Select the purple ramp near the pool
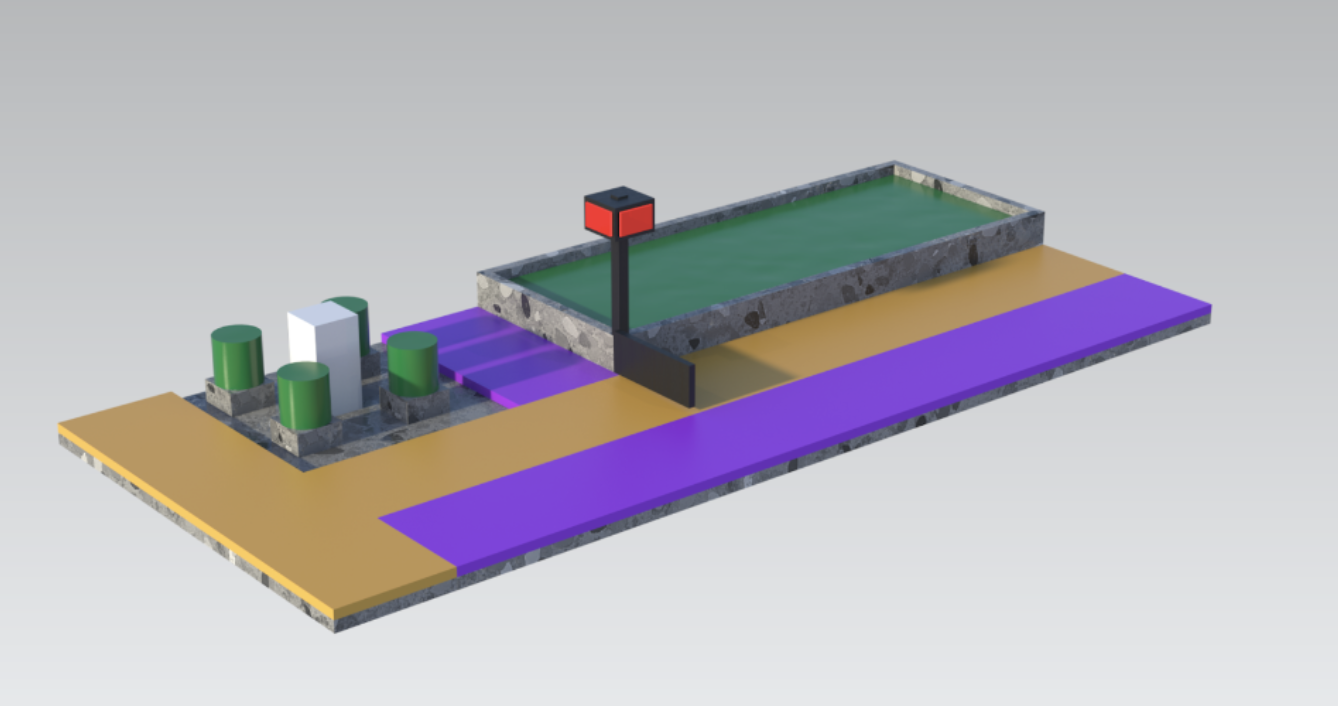This screenshot has width=1338, height=706. pos(470,345)
